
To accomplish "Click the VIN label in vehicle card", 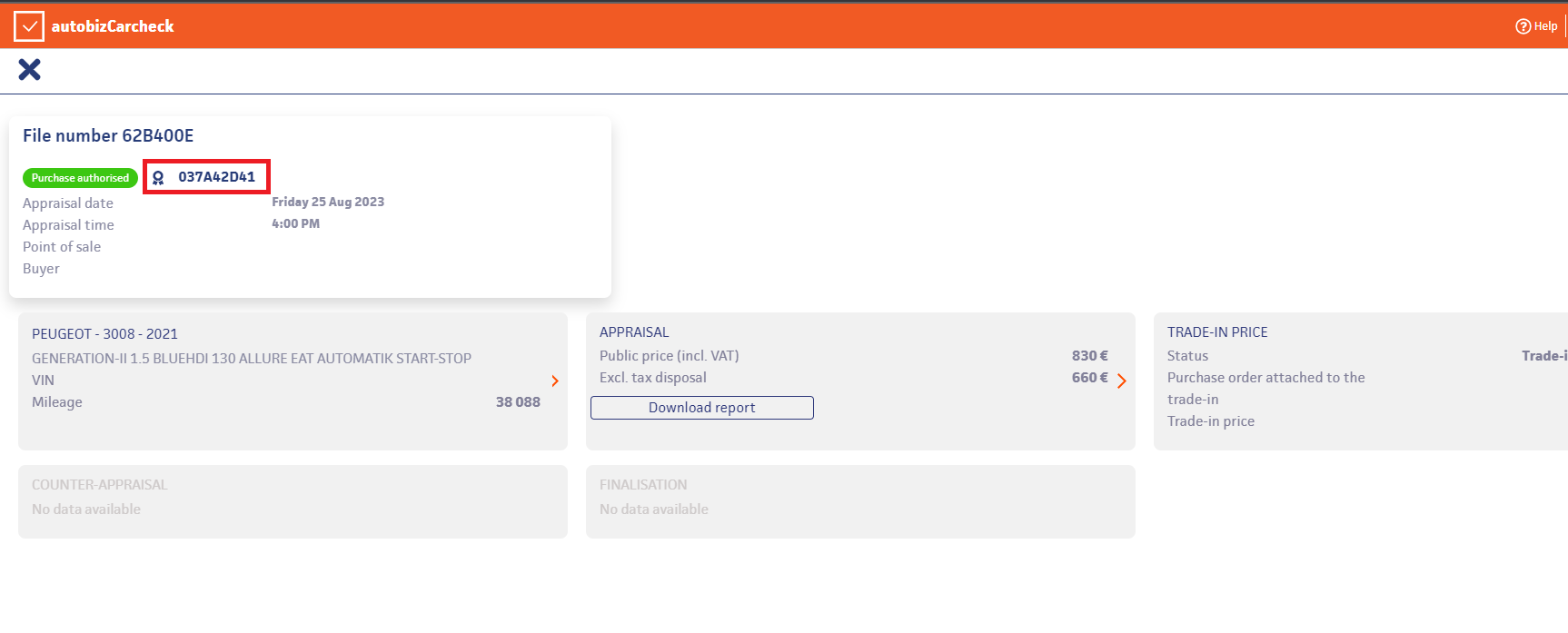I will (43, 381).
